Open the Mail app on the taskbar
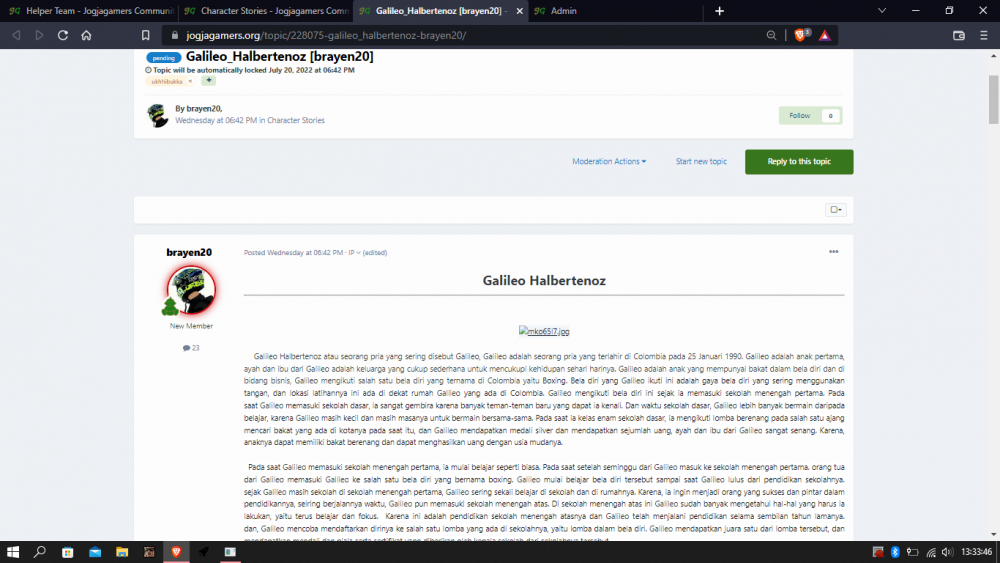Screen dimensions: 1000x563 pos(95,552)
